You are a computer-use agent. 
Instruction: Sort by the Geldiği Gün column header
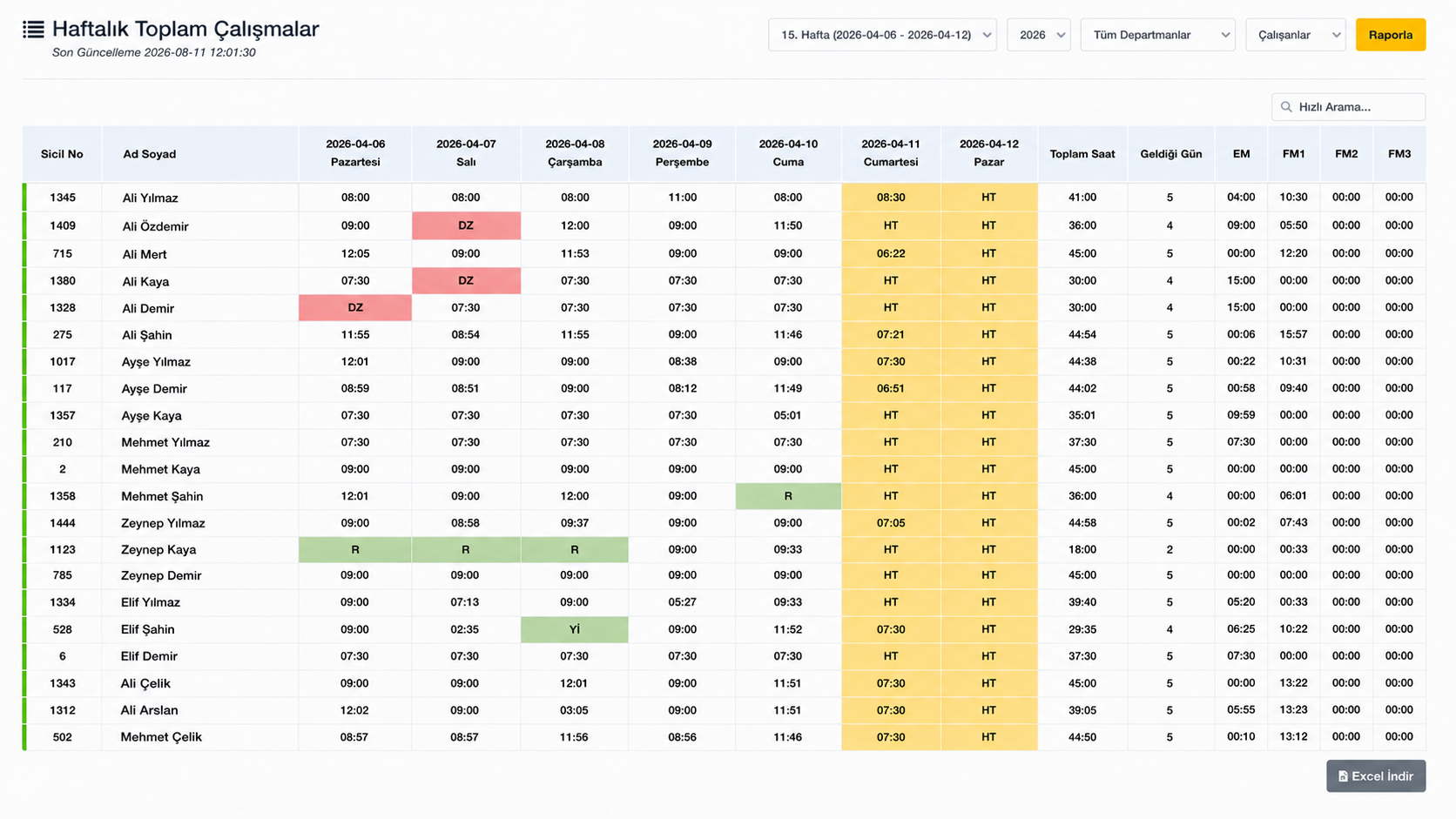(1171, 154)
